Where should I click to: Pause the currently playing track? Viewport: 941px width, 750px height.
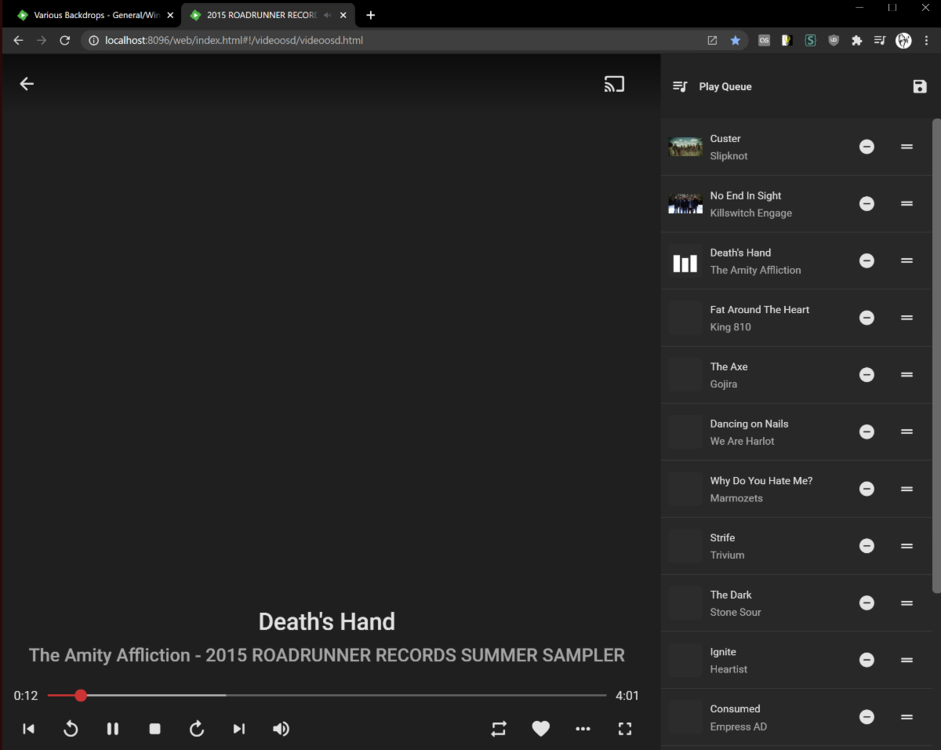(x=113, y=728)
